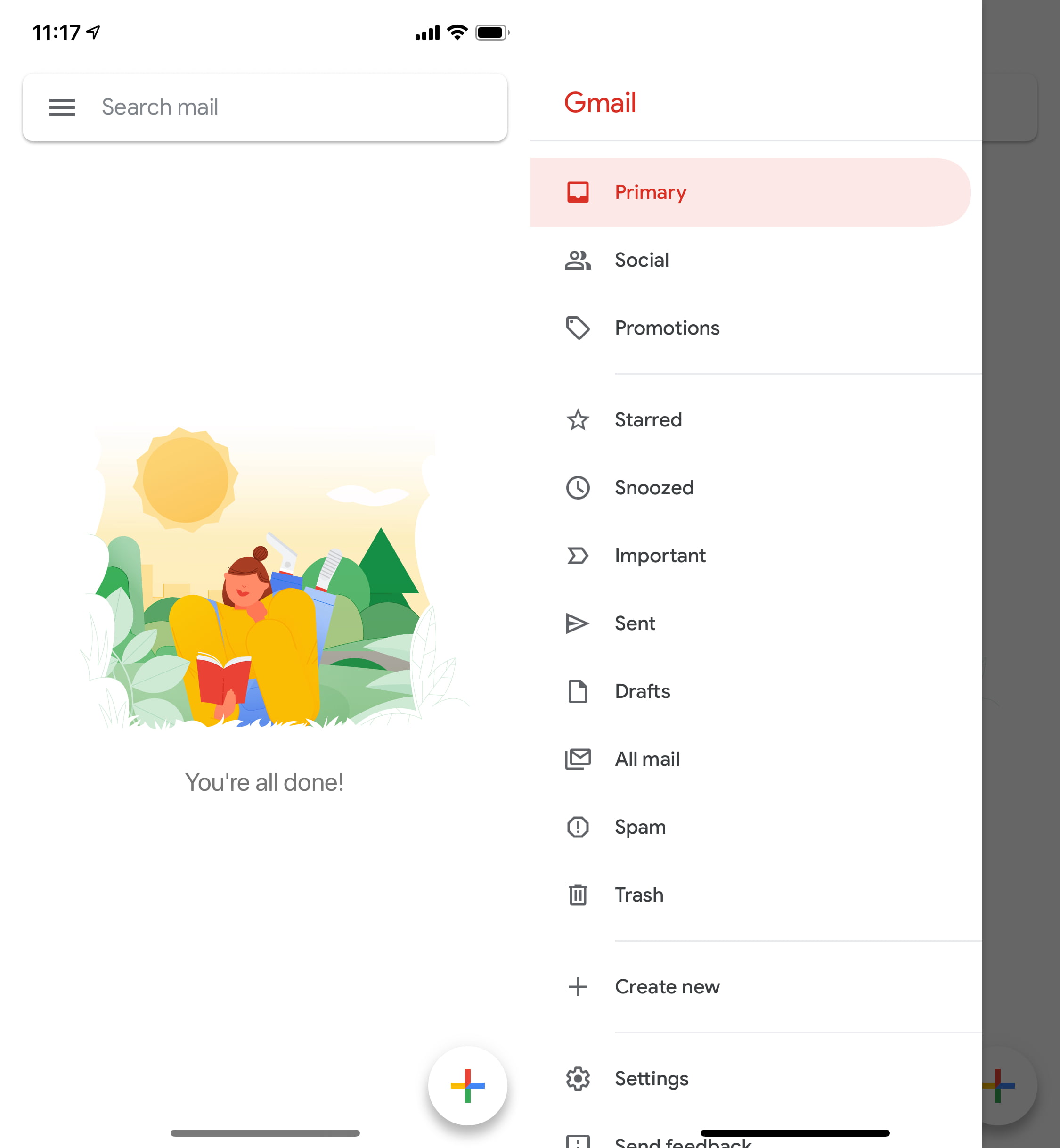The height and width of the screenshot is (1148, 1060).
Task: Click the Important label arrow icon
Action: [577, 555]
